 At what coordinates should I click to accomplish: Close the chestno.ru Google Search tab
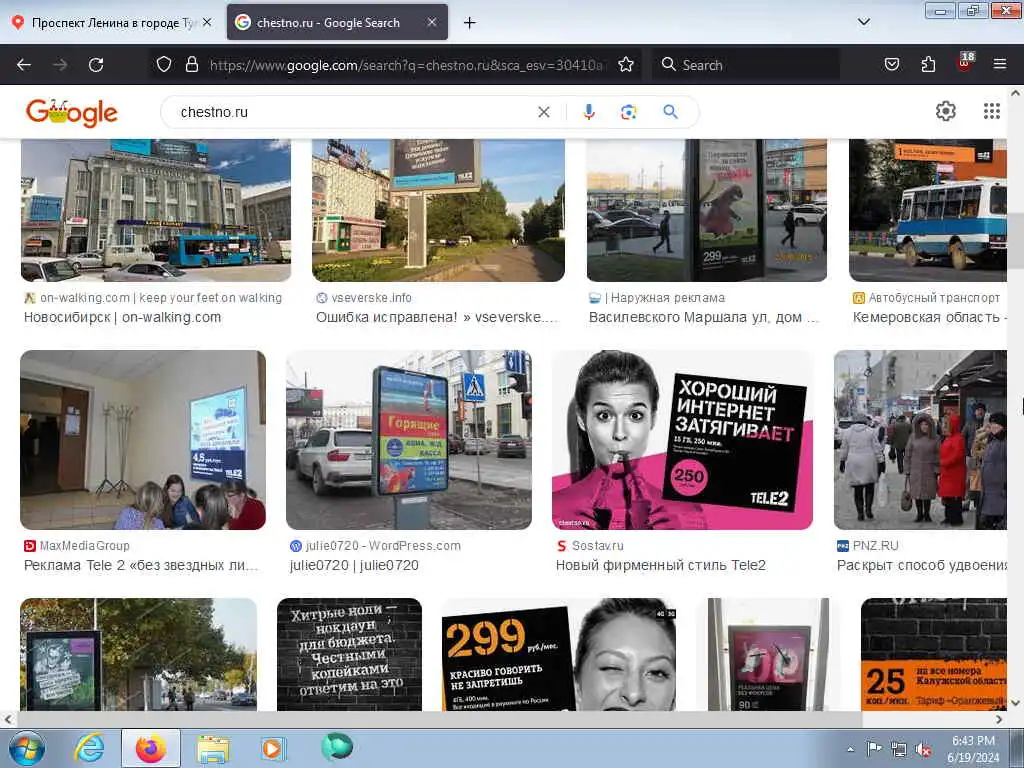point(432,22)
